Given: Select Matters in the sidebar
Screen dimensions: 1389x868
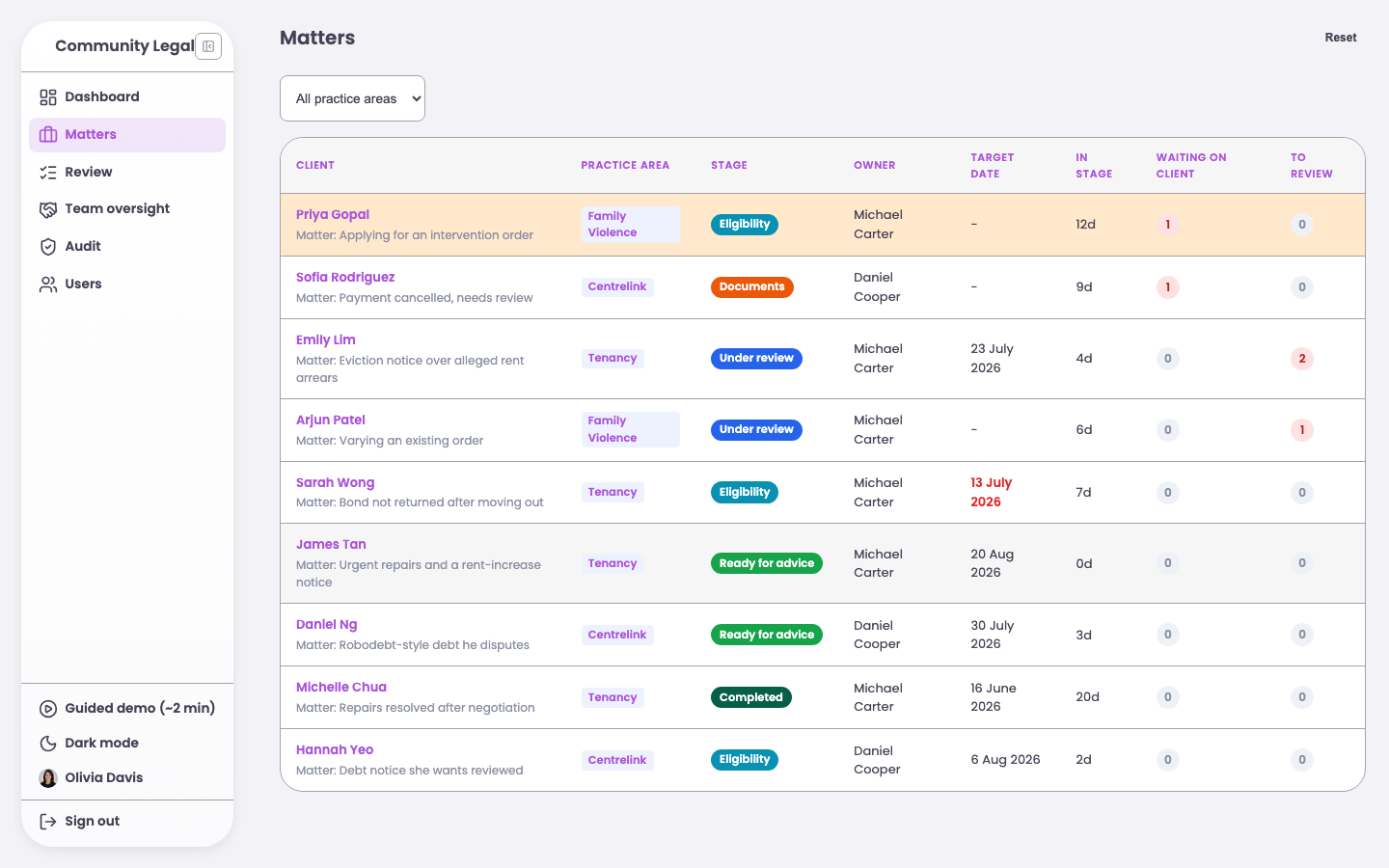Looking at the screenshot, I should pos(127,135).
